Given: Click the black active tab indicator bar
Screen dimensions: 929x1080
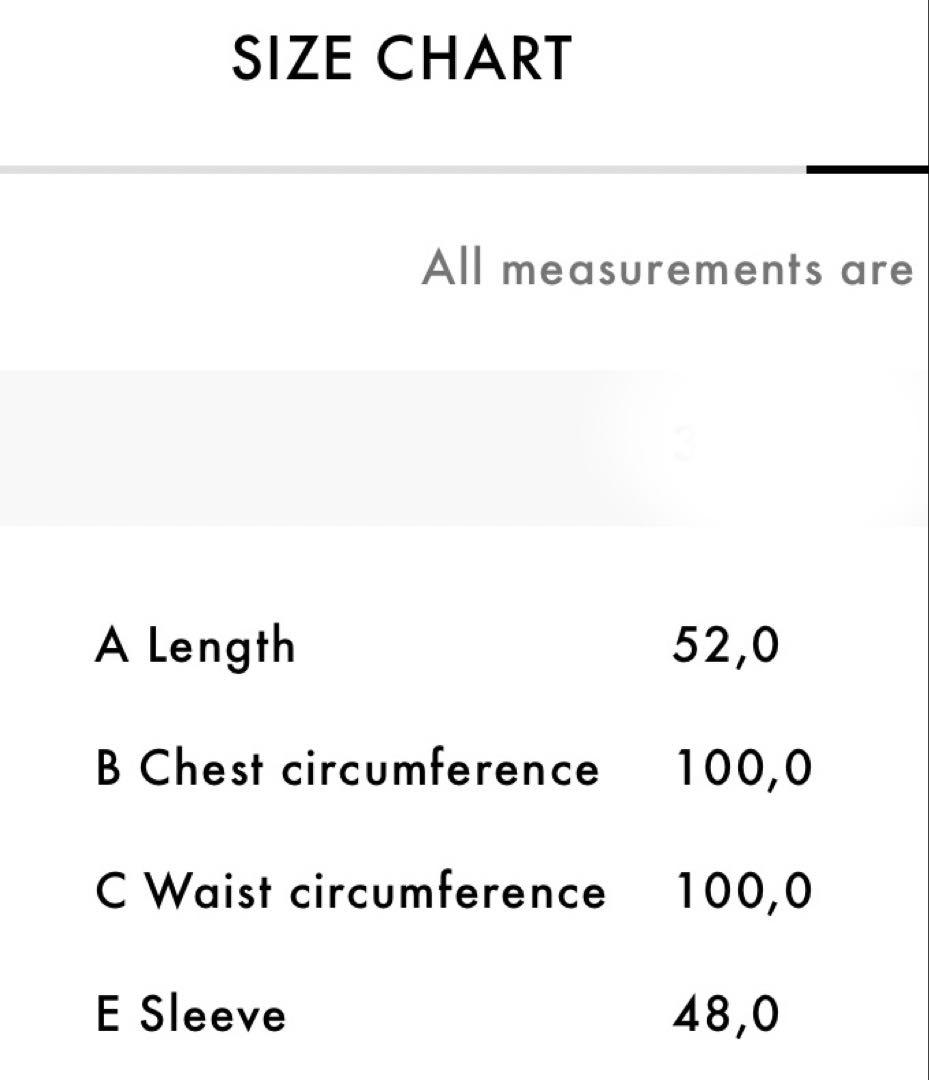Looking at the screenshot, I should (x=866, y=170).
